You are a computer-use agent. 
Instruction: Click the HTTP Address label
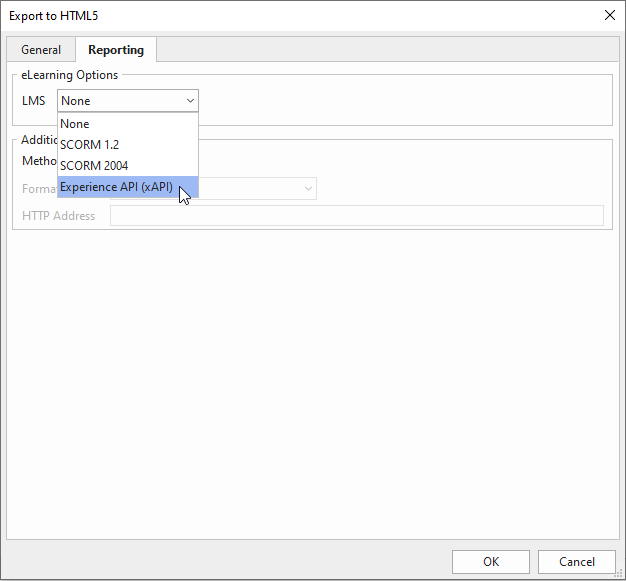pos(59,216)
